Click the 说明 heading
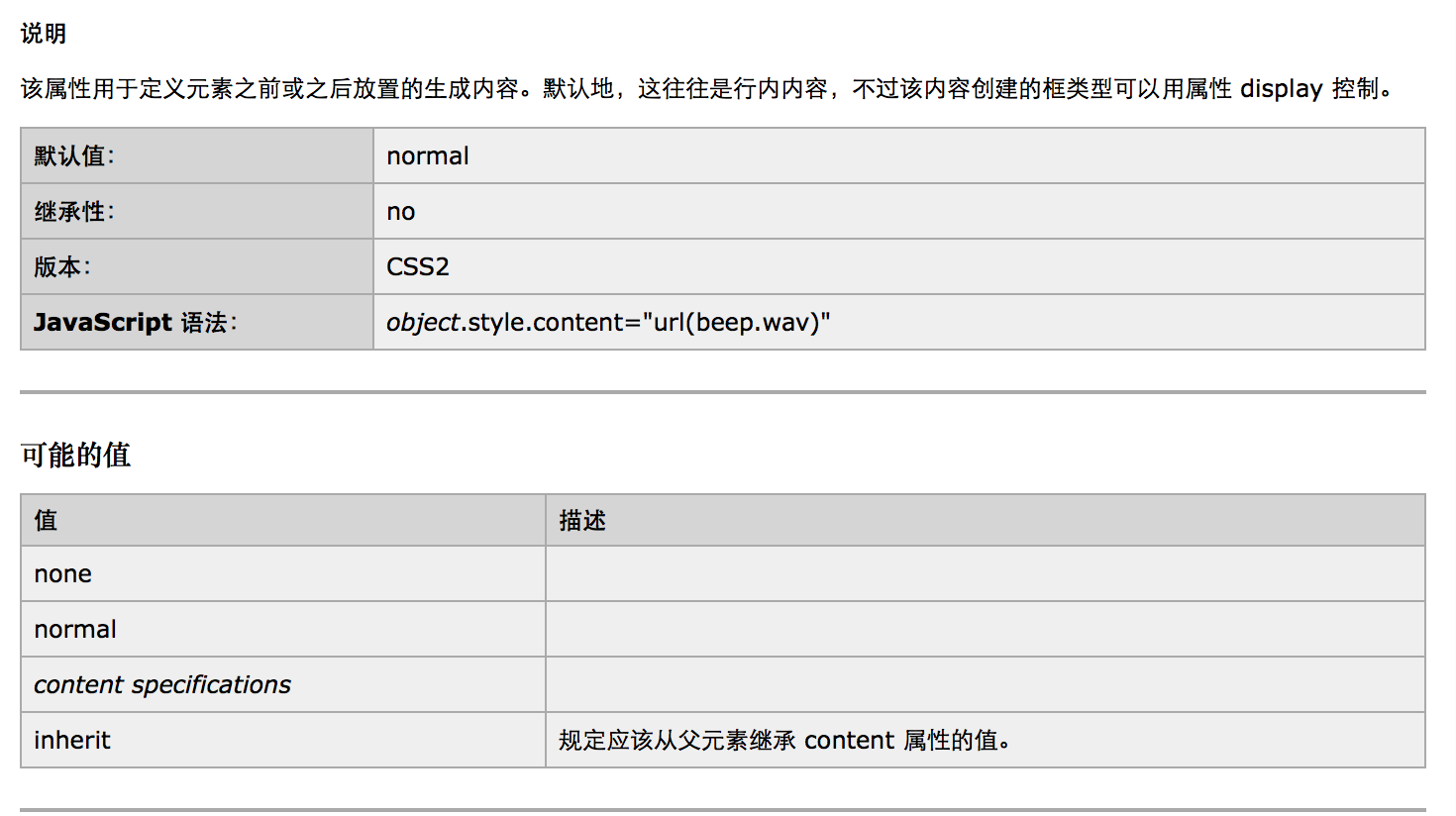Image resolution: width=1456 pixels, height=816 pixels. [x=44, y=34]
